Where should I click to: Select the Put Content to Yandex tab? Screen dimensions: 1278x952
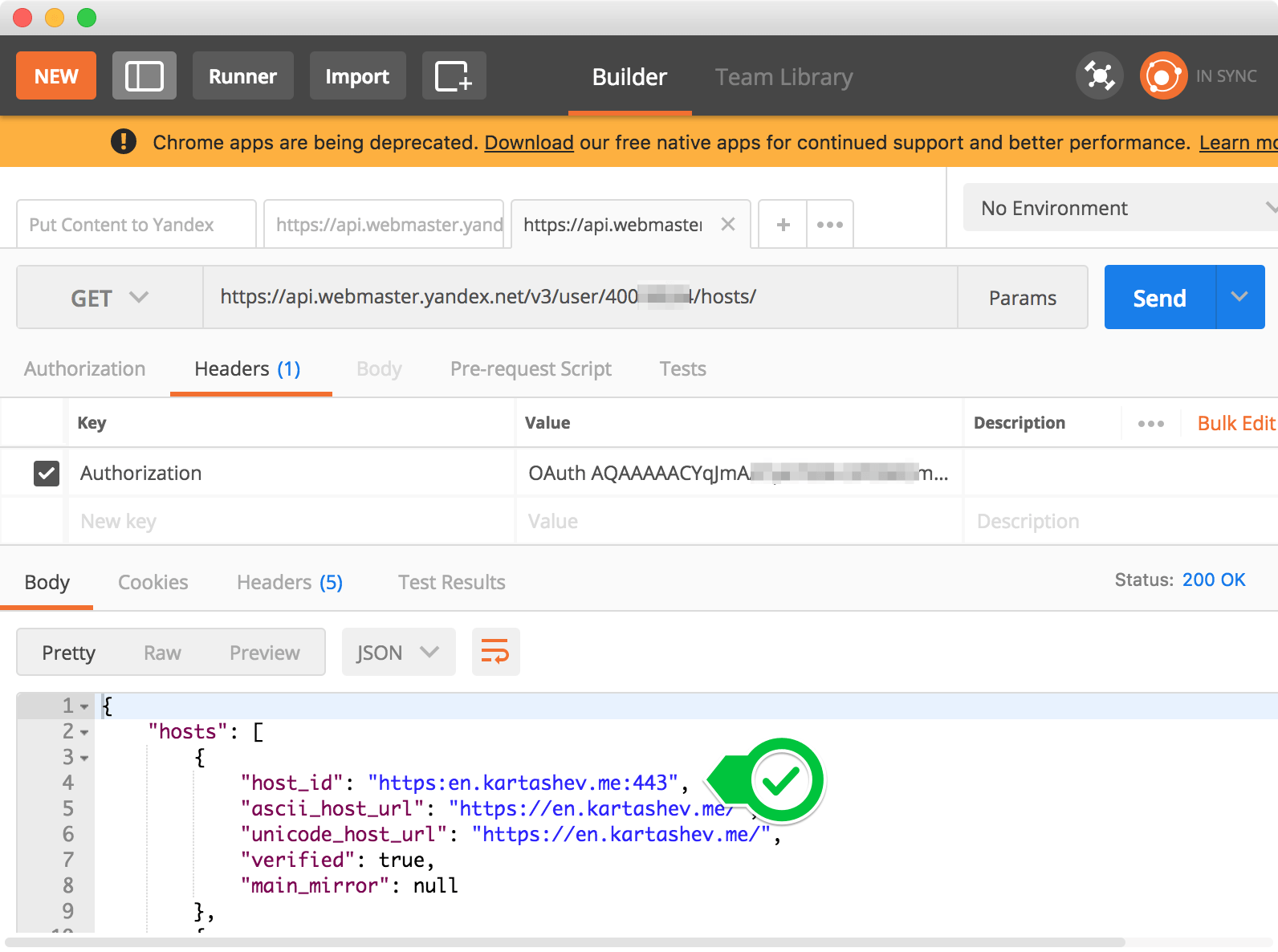[136, 225]
